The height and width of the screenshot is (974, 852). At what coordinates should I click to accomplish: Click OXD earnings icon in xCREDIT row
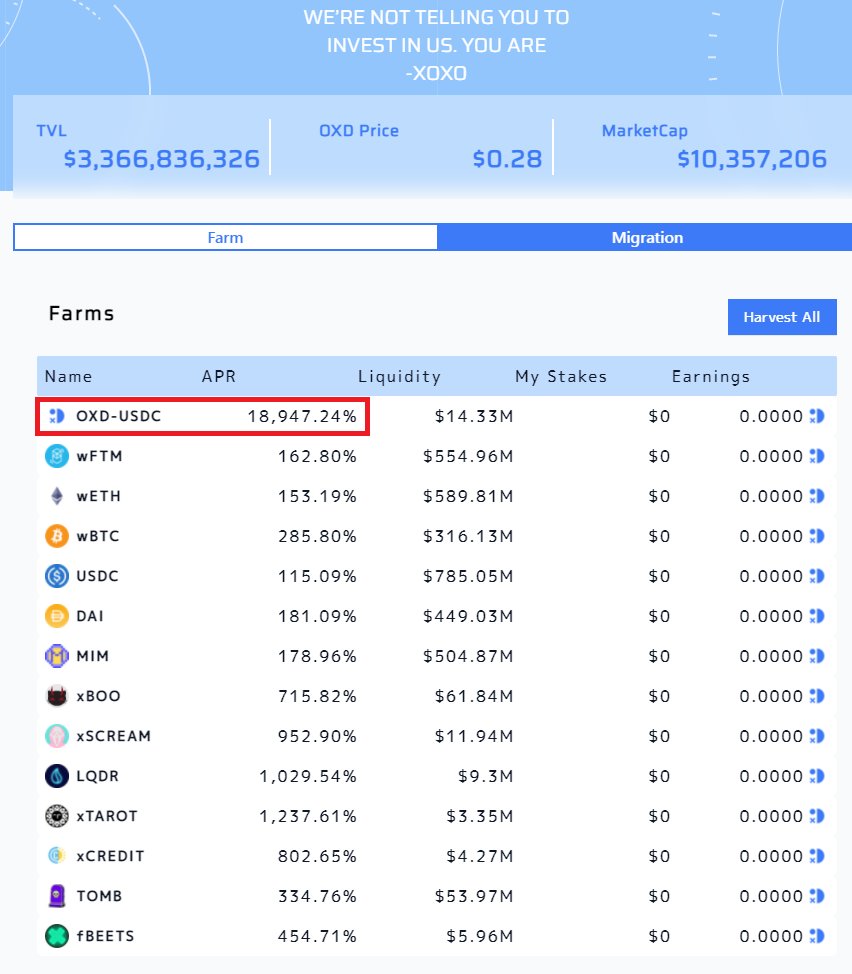point(817,855)
